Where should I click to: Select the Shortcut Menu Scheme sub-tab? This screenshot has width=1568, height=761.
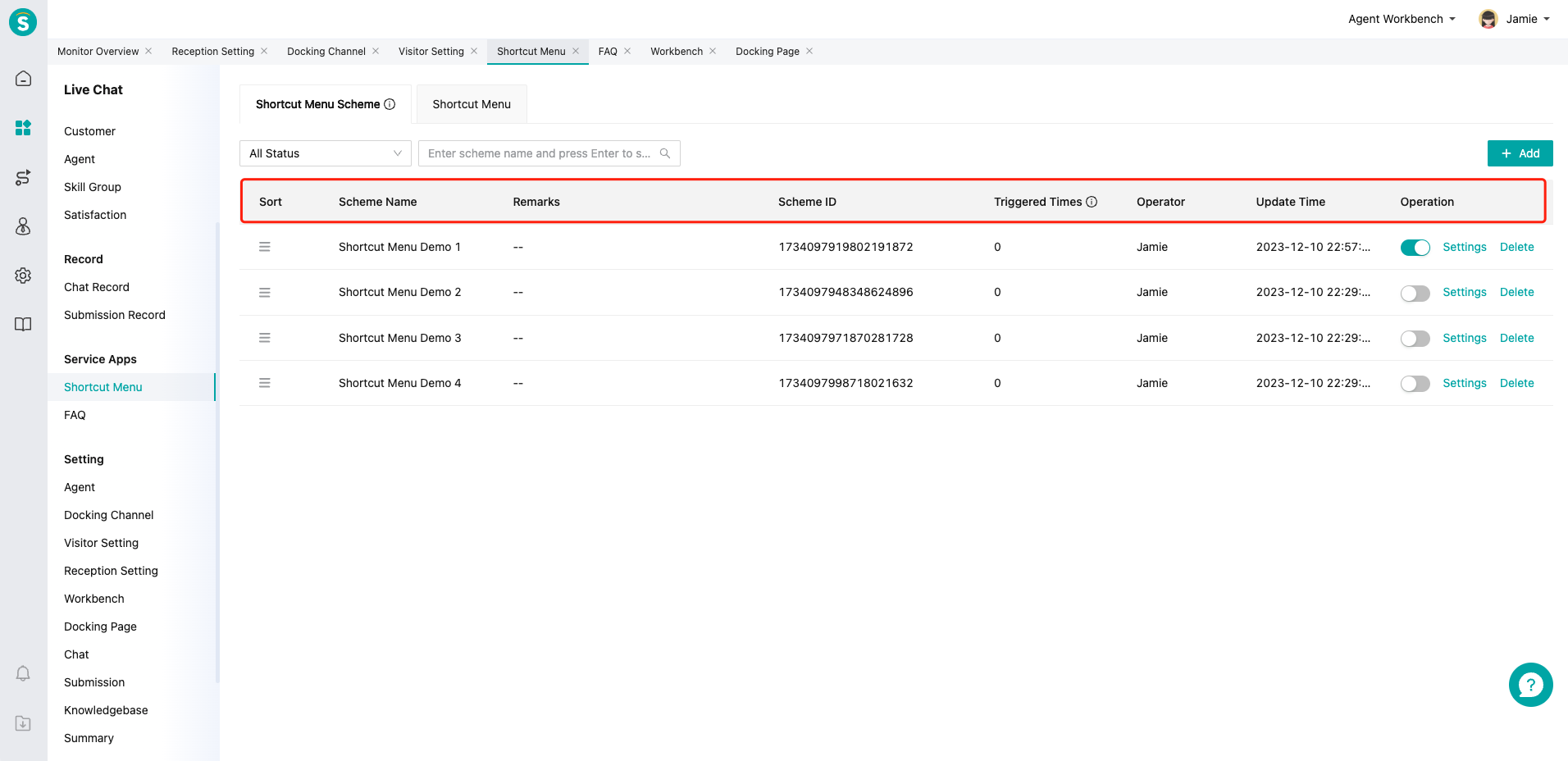coord(326,104)
